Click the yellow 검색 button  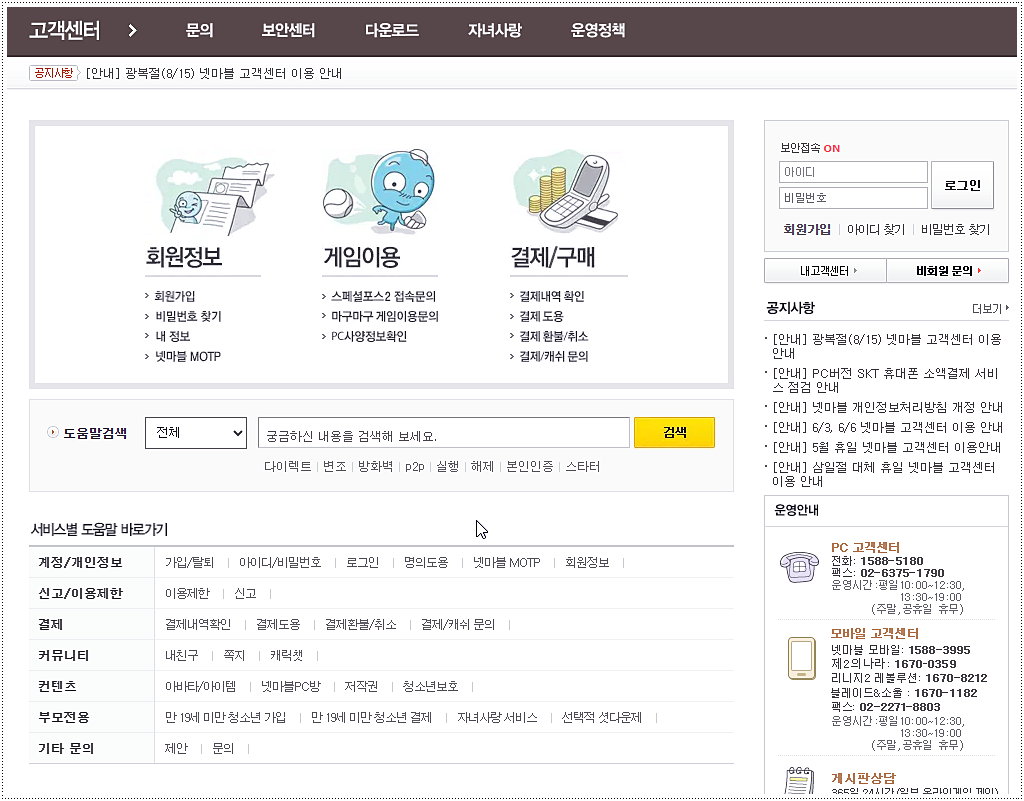coord(674,432)
